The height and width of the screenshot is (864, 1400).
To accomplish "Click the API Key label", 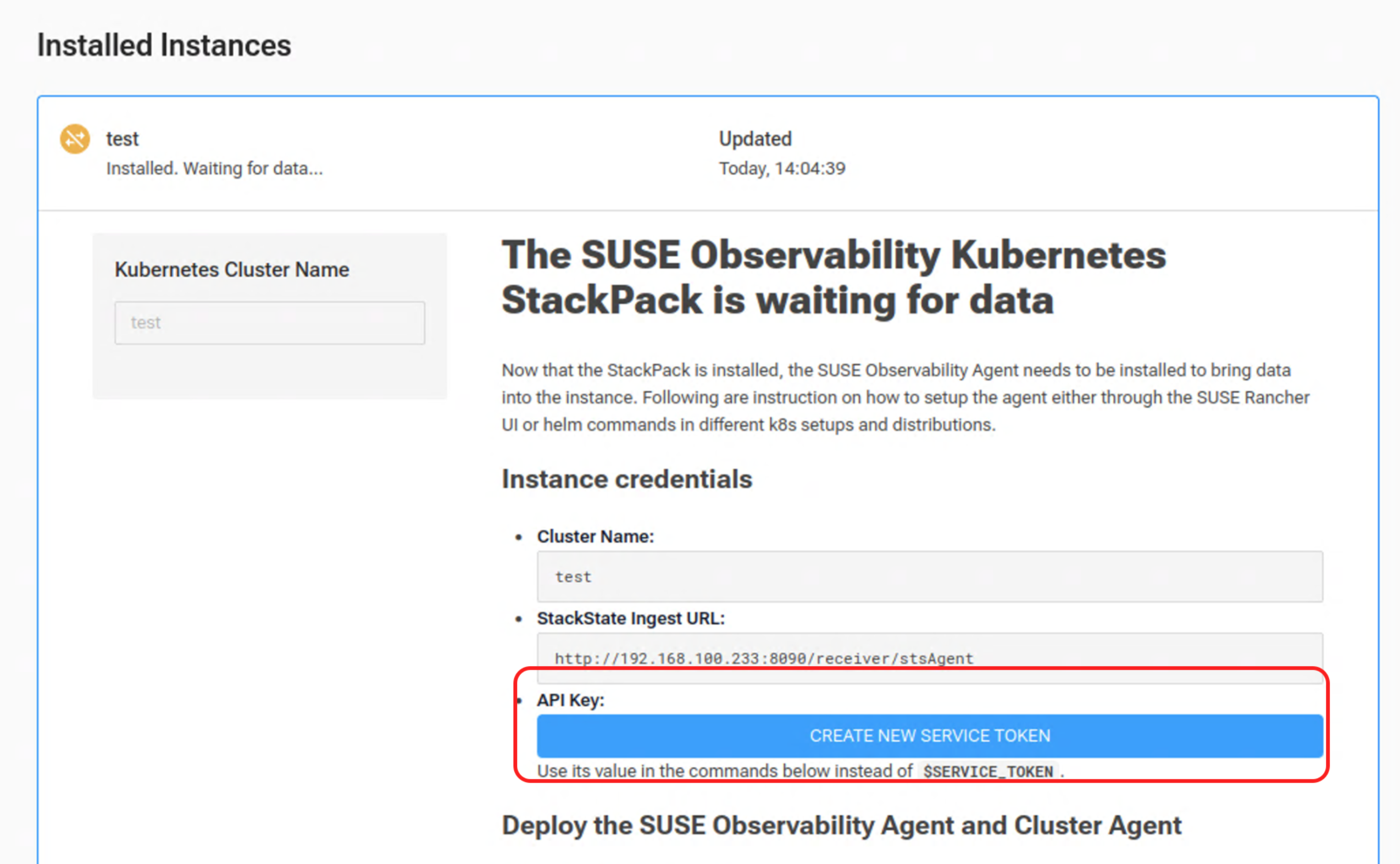I will [570, 700].
